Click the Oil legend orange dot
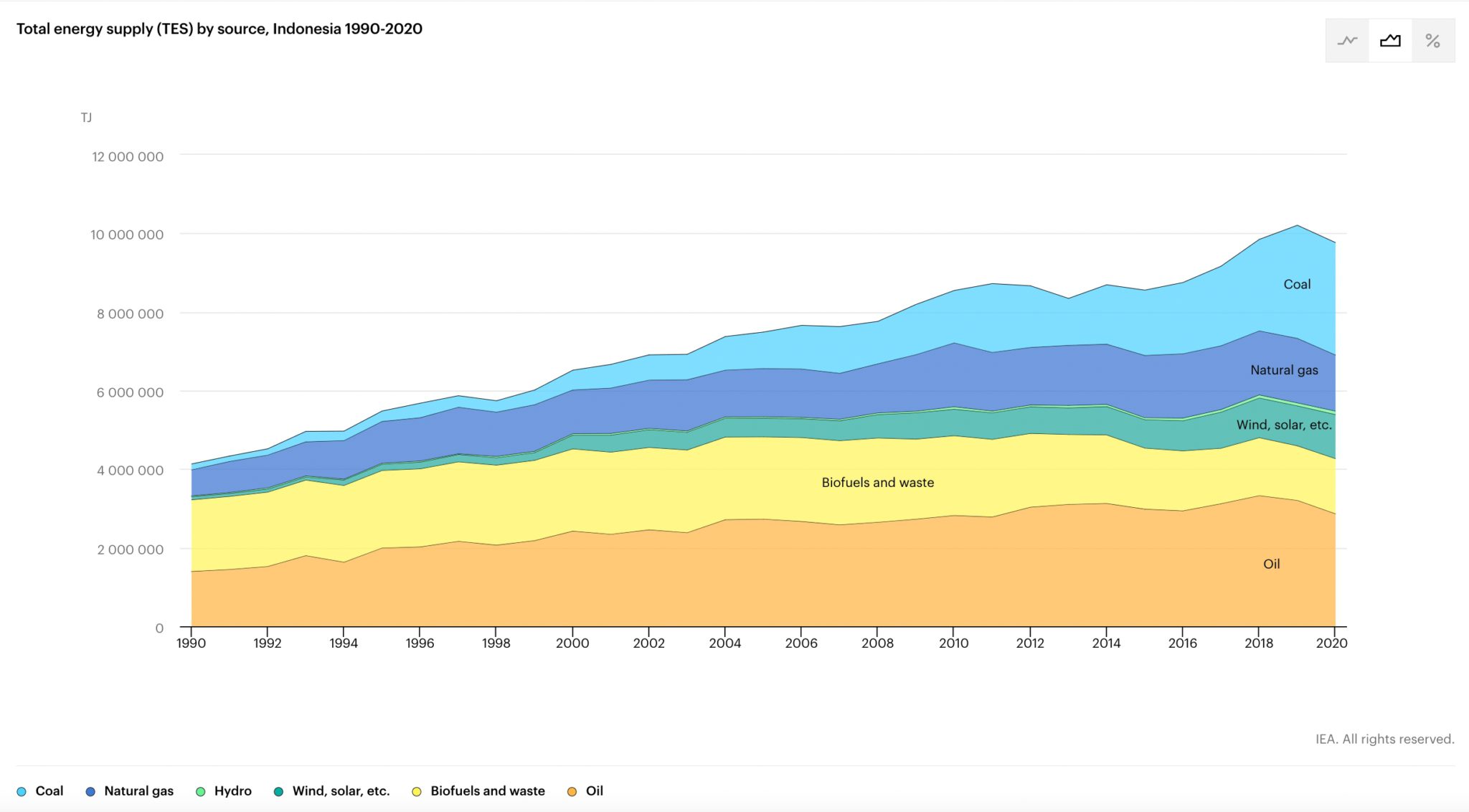 tap(572, 791)
